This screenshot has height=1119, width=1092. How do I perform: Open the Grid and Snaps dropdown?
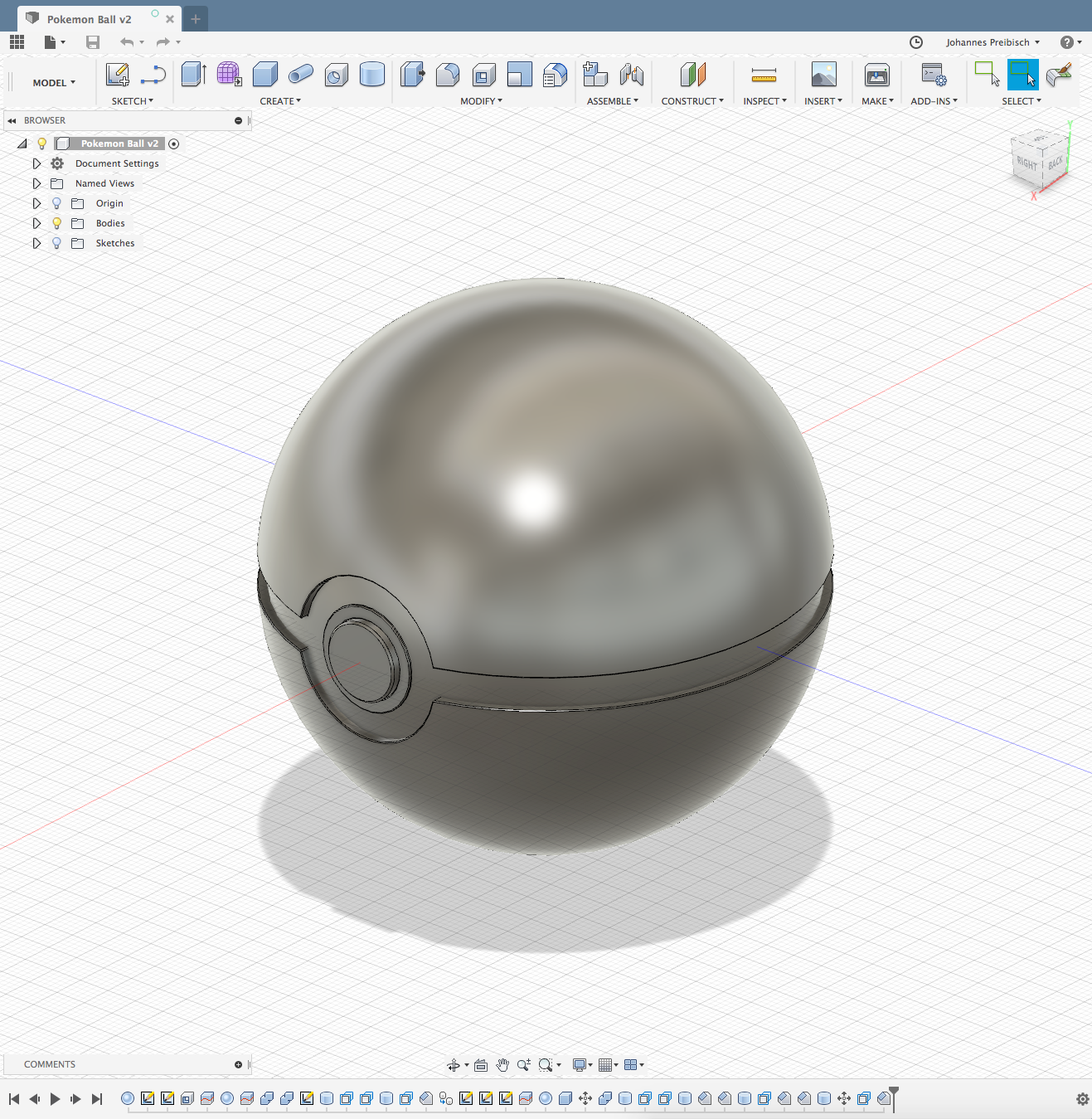click(609, 1065)
